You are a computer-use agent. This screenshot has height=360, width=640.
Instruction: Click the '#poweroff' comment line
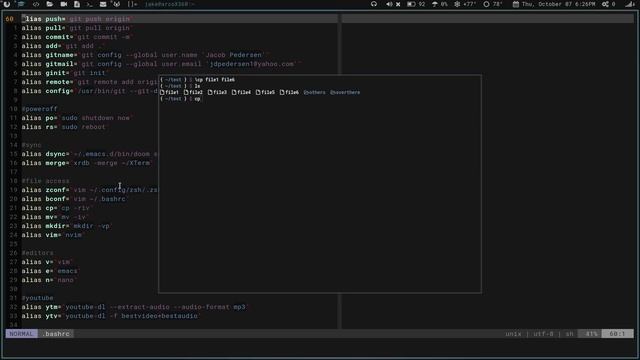[x=40, y=109]
